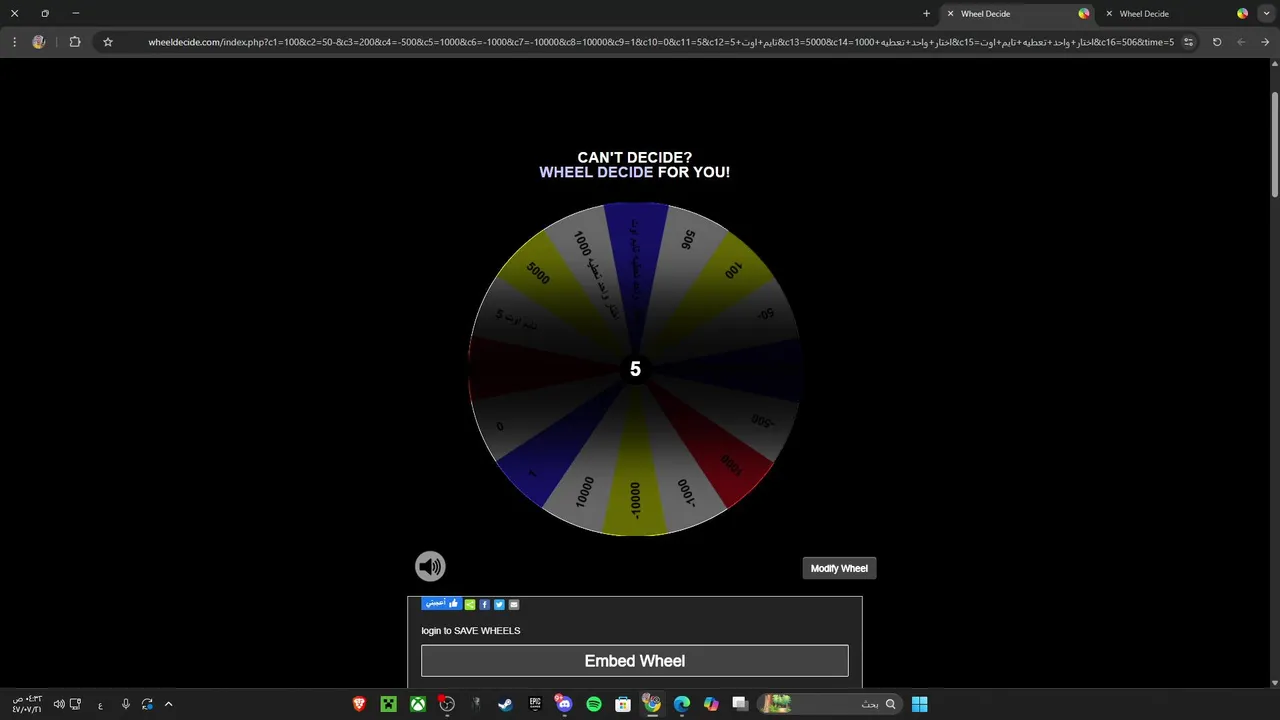The image size is (1280, 720).
Task: Reload the page
Action: tap(1217, 42)
